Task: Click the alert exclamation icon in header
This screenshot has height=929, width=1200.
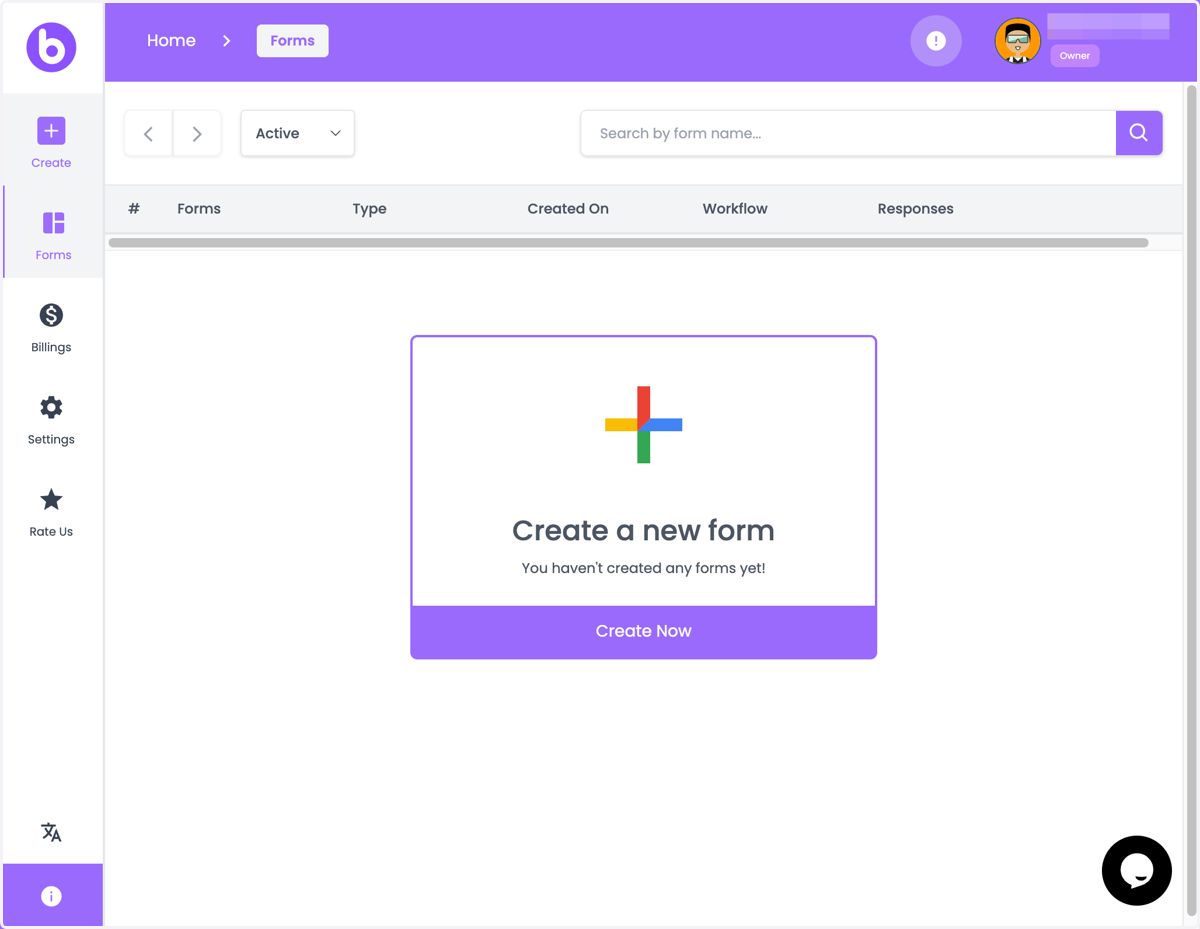Action: pyautogui.click(x=936, y=41)
